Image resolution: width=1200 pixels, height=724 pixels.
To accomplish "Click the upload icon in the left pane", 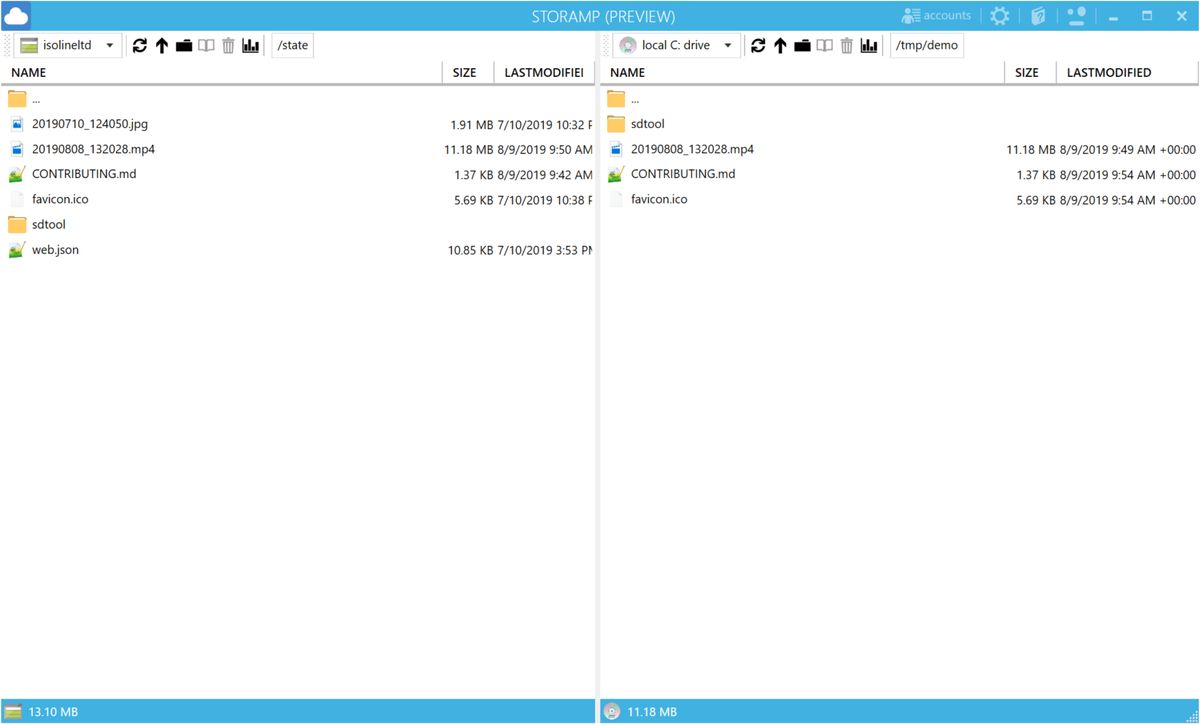I will click(161, 45).
